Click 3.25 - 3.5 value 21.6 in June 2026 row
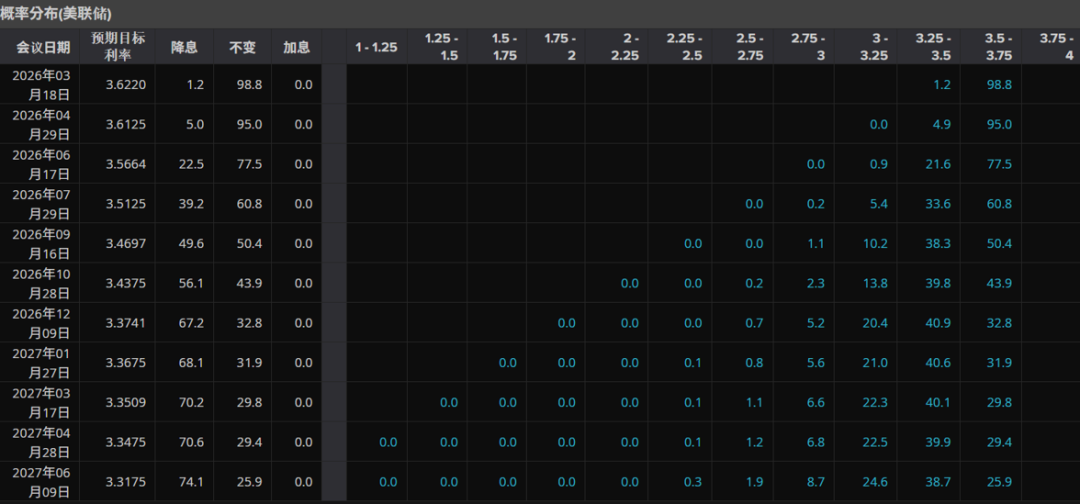This screenshot has height=504, width=1080. click(937, 165)
